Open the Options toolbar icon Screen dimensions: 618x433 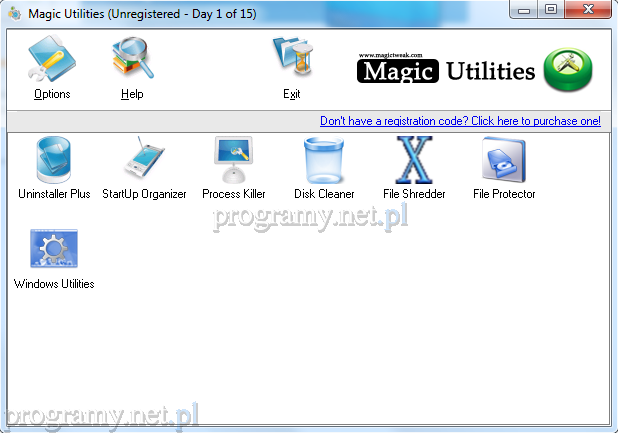51,59
